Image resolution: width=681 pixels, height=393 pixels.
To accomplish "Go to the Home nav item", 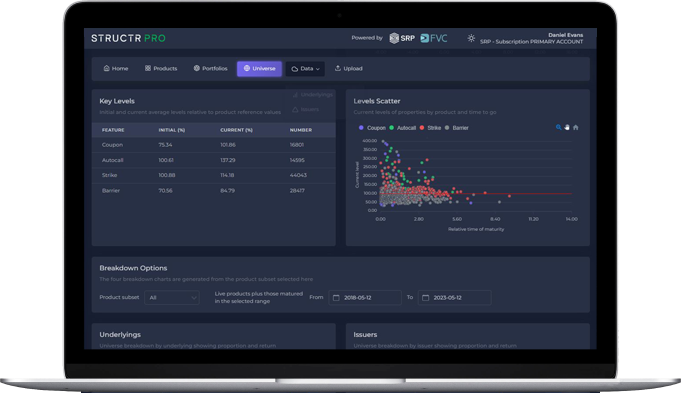I will (x=116, y=69).
